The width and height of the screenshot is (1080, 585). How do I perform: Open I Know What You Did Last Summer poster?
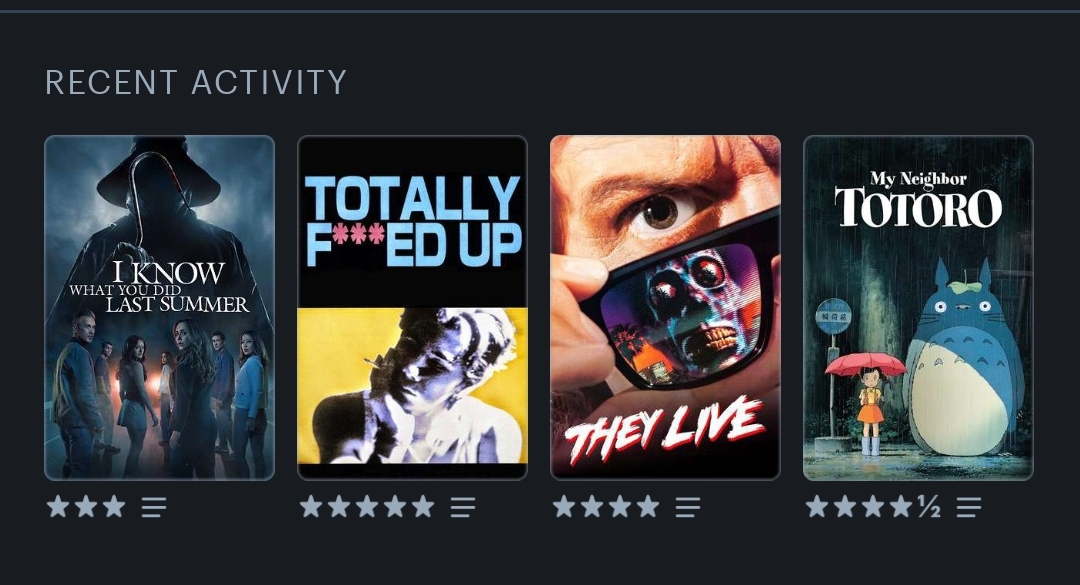[159, 307]
